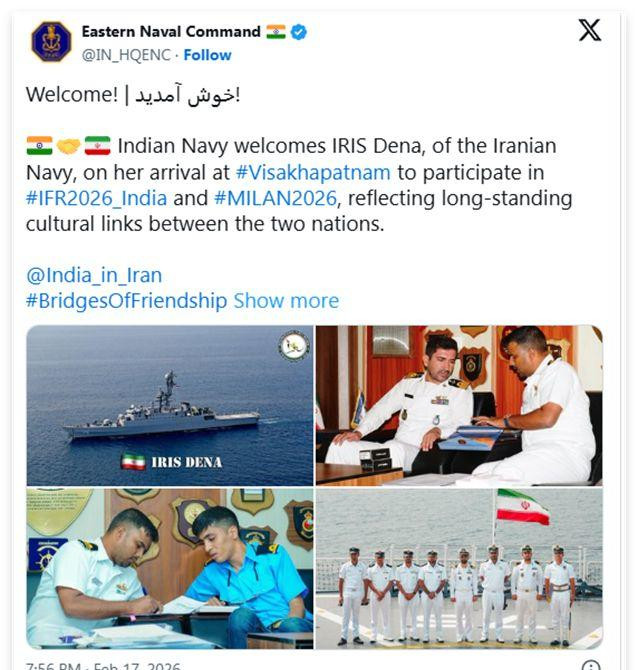Click the handshake emoji in the tweet
The height and width of the screenshot is (670, 638).
click(x=68, y=146)
